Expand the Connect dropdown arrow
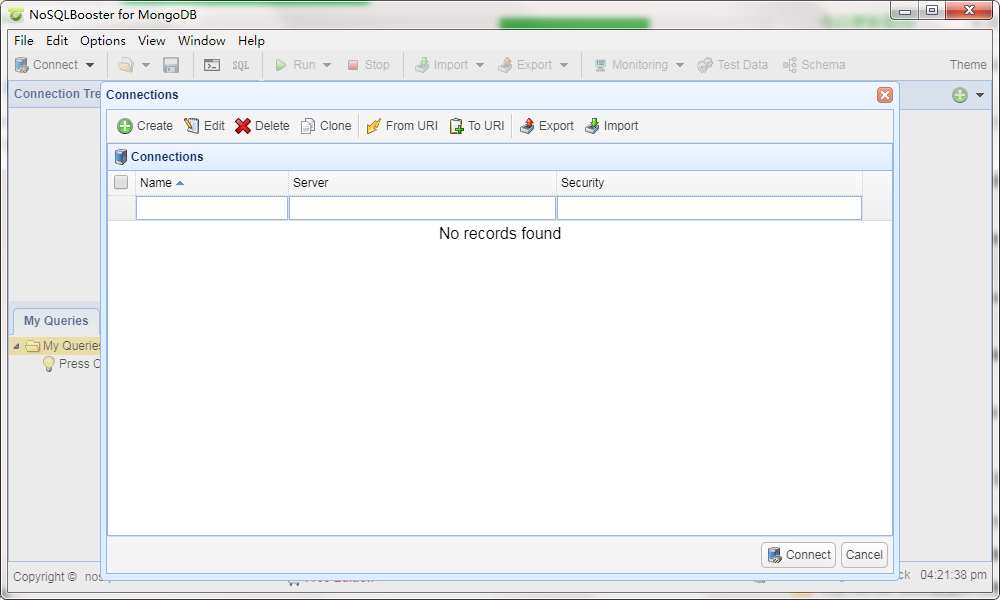 (x=90, y=65)
